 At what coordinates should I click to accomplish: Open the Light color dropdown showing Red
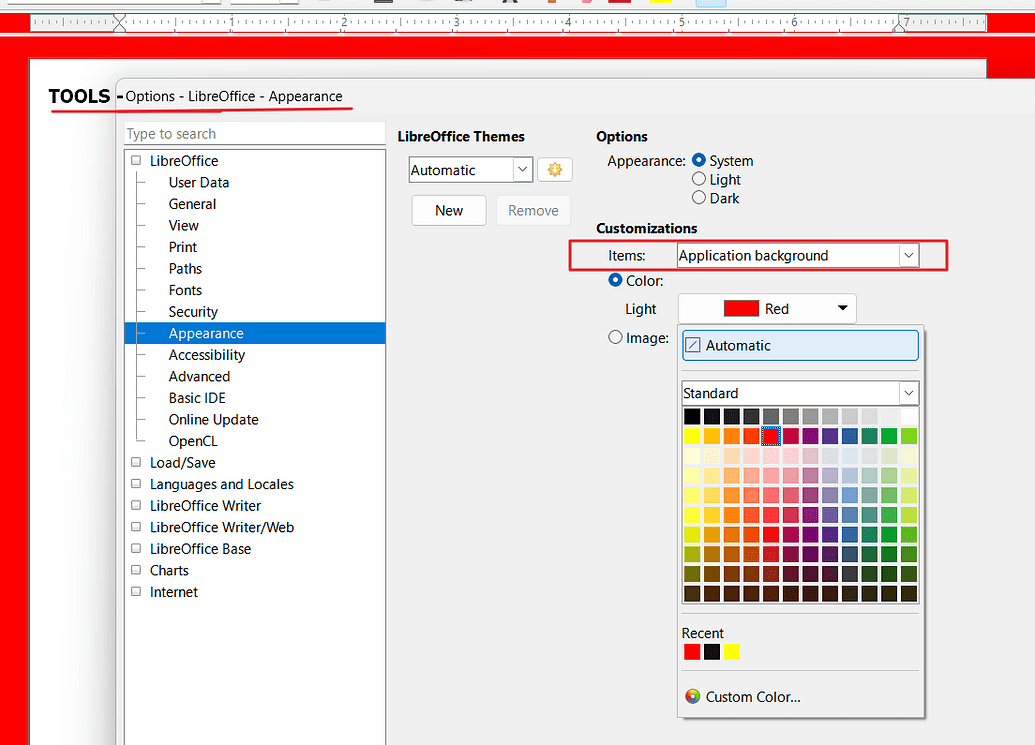pyautogui.click(x=843, y=308)
